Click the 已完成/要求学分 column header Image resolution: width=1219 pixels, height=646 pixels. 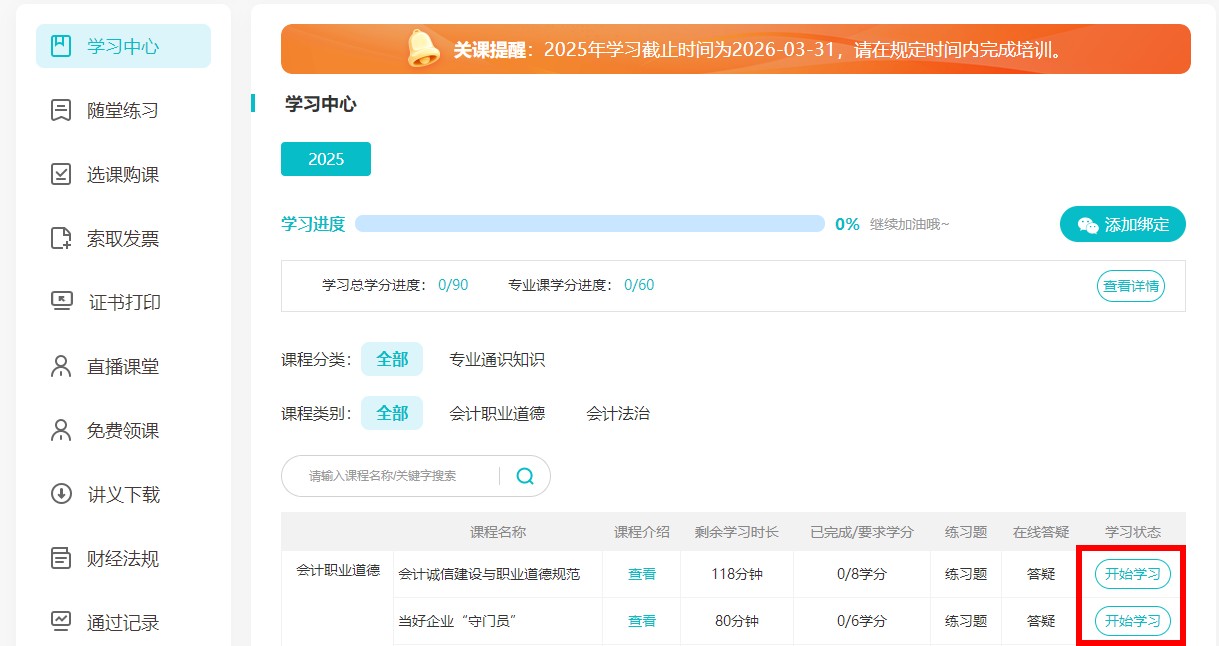pyautogui.click(x=862, y=532)
